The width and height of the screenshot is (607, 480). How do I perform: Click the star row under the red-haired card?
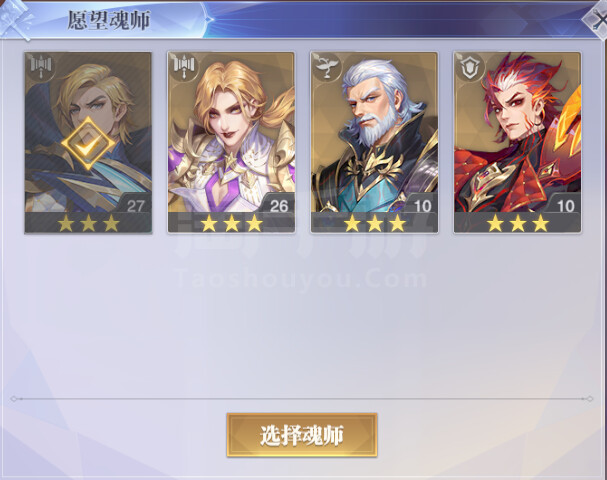pos(518,223)
